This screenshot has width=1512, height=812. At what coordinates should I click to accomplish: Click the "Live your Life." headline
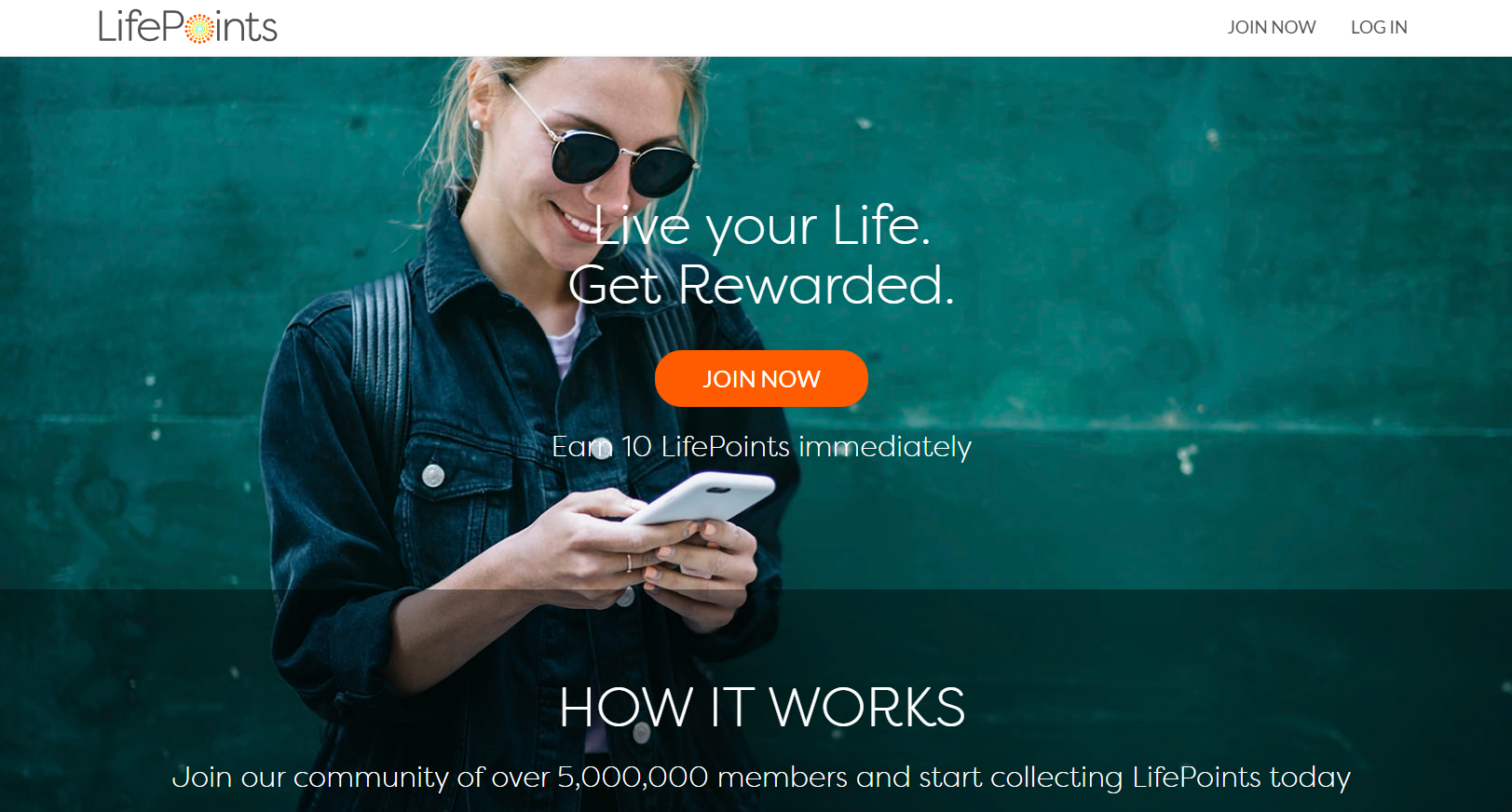762,226
